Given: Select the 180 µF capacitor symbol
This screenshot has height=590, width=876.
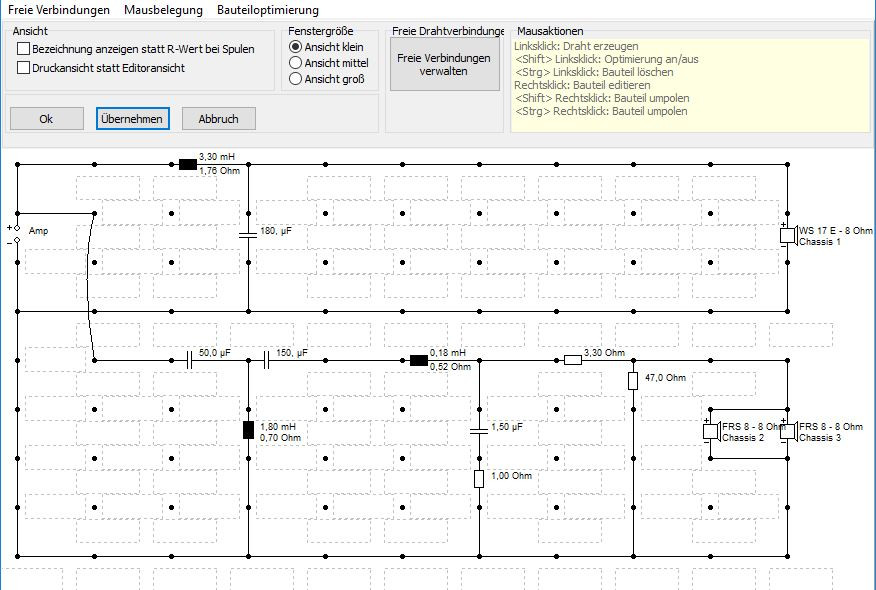Looking at the screenshot, I should pyautogui.click(x=248, y=235).
